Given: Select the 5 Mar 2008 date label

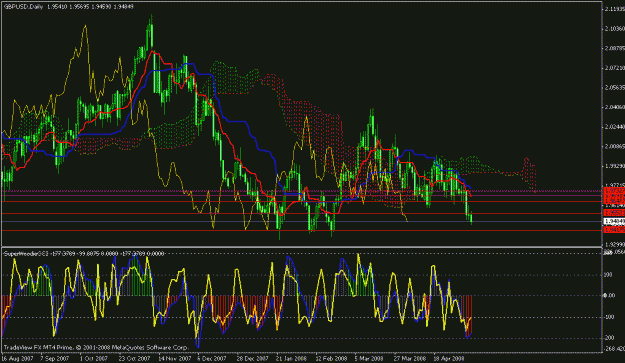Looking at the screenshot, I should pyautogui.click(x=369, y=358).
